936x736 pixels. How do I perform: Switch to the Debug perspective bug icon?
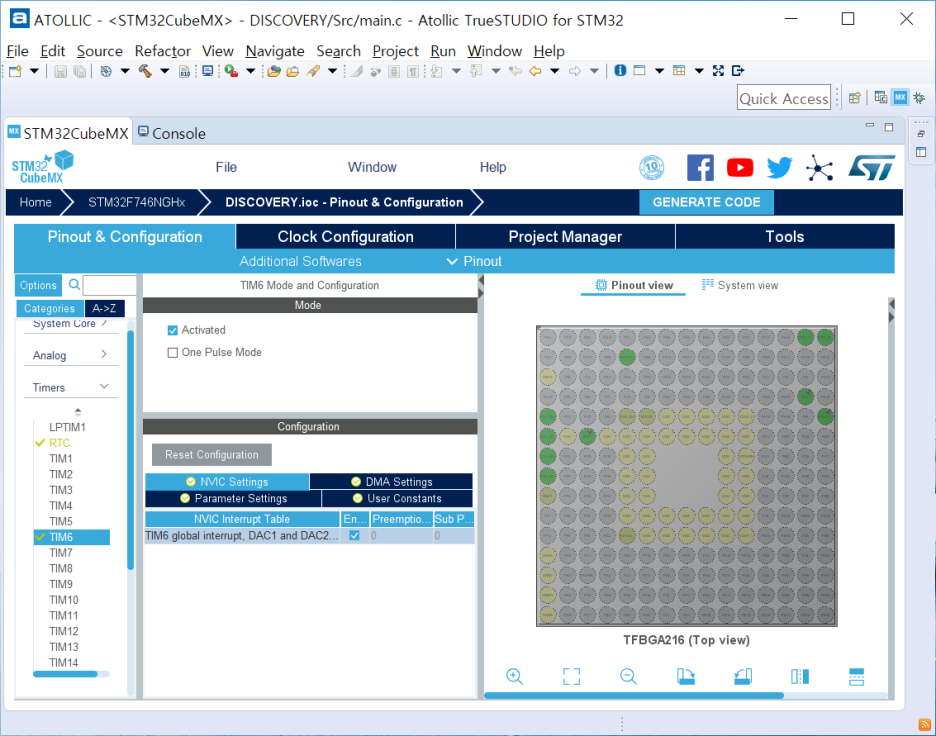[919, 97]
